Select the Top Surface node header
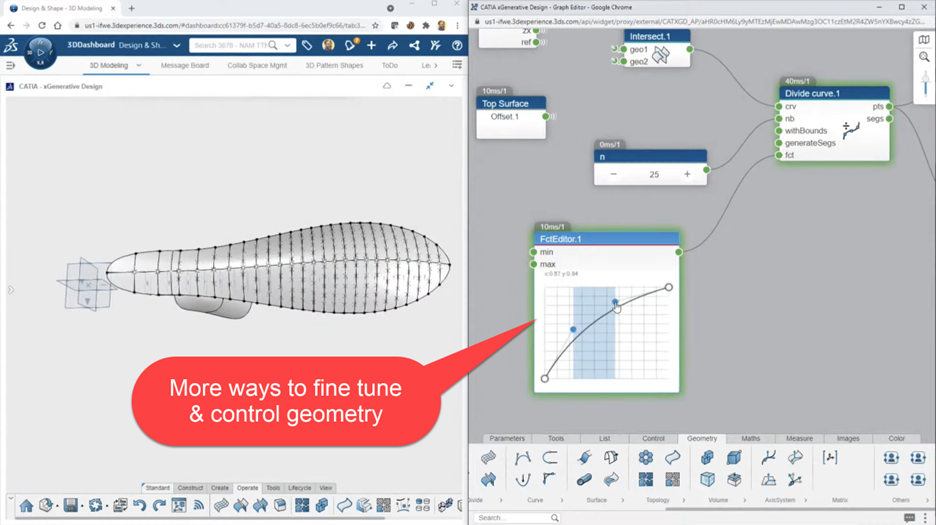Viewport: 936px width, 525px height. click(x=511, y=104)
